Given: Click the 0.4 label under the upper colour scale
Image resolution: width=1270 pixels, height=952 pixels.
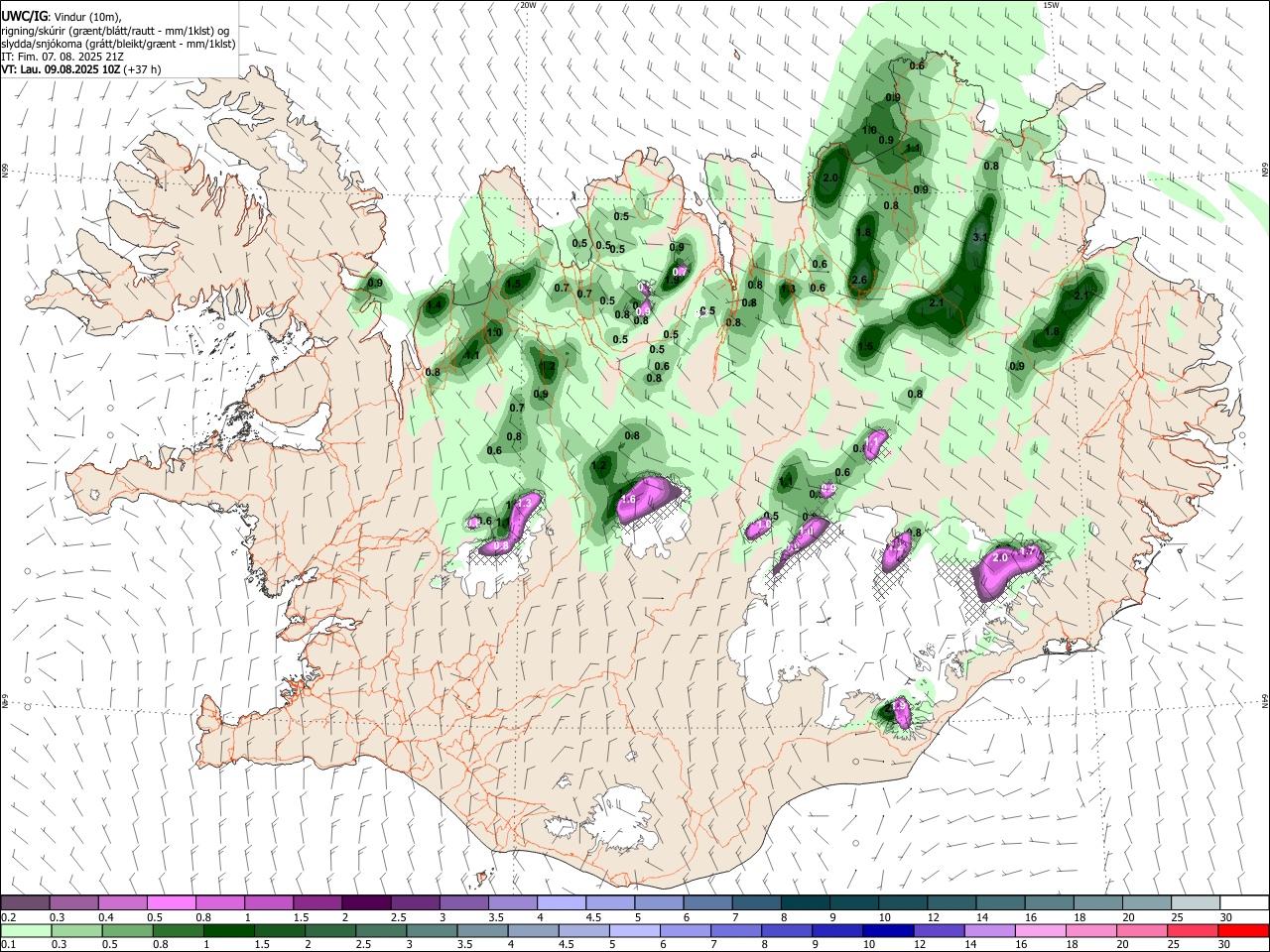Looking at the screenshot, I should (105, 917).
